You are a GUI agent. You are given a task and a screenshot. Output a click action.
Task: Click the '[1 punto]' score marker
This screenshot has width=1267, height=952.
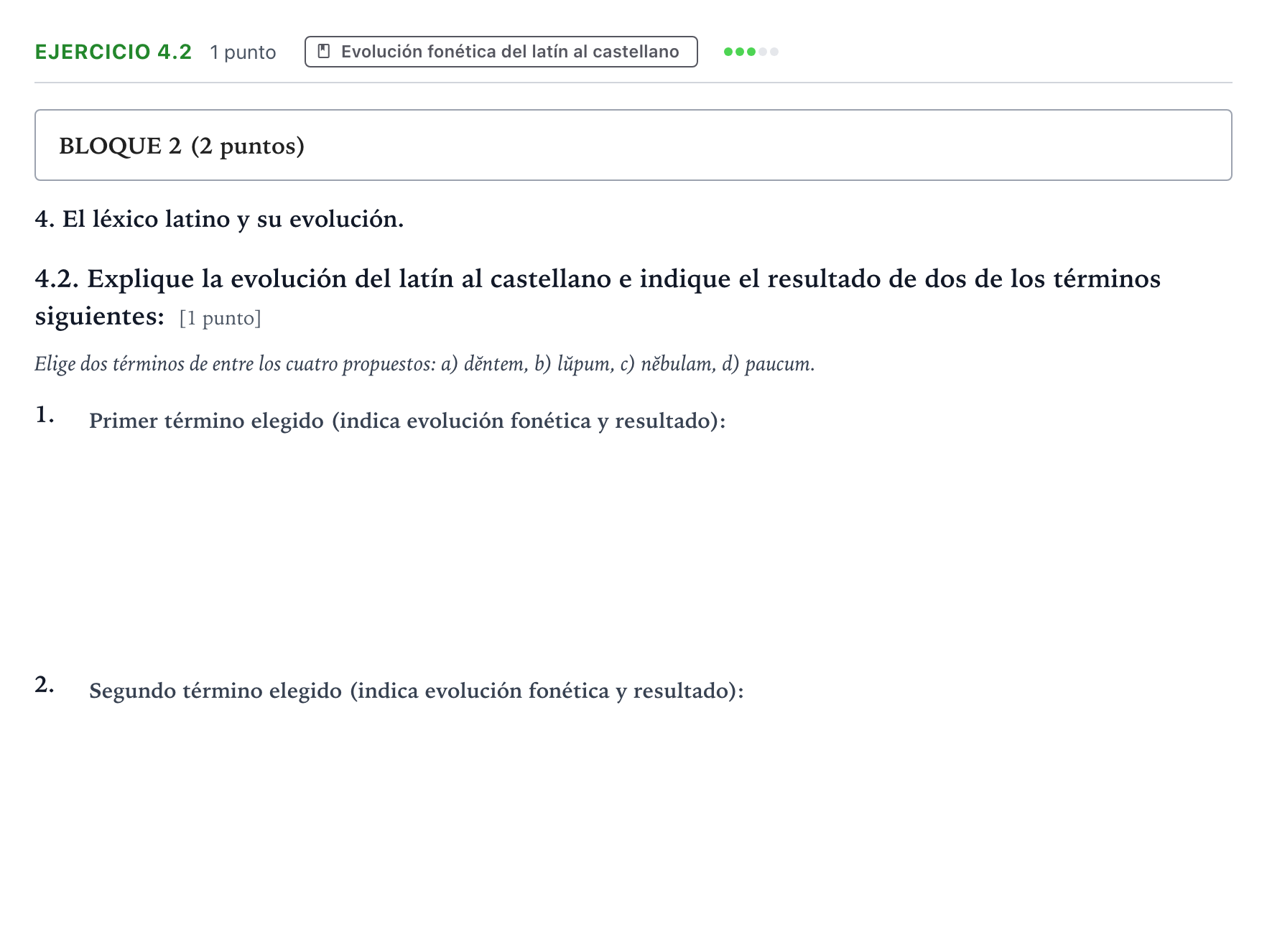(221, 318)
